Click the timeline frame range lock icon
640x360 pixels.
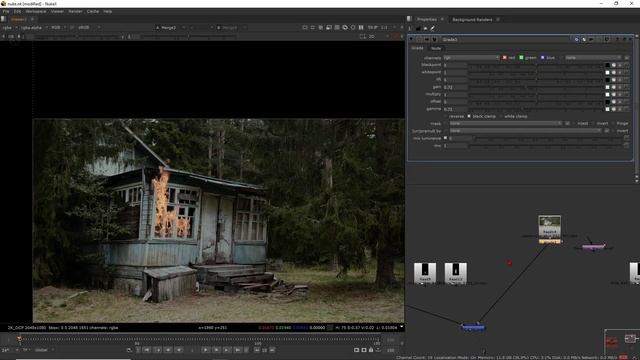pos(371,350)
